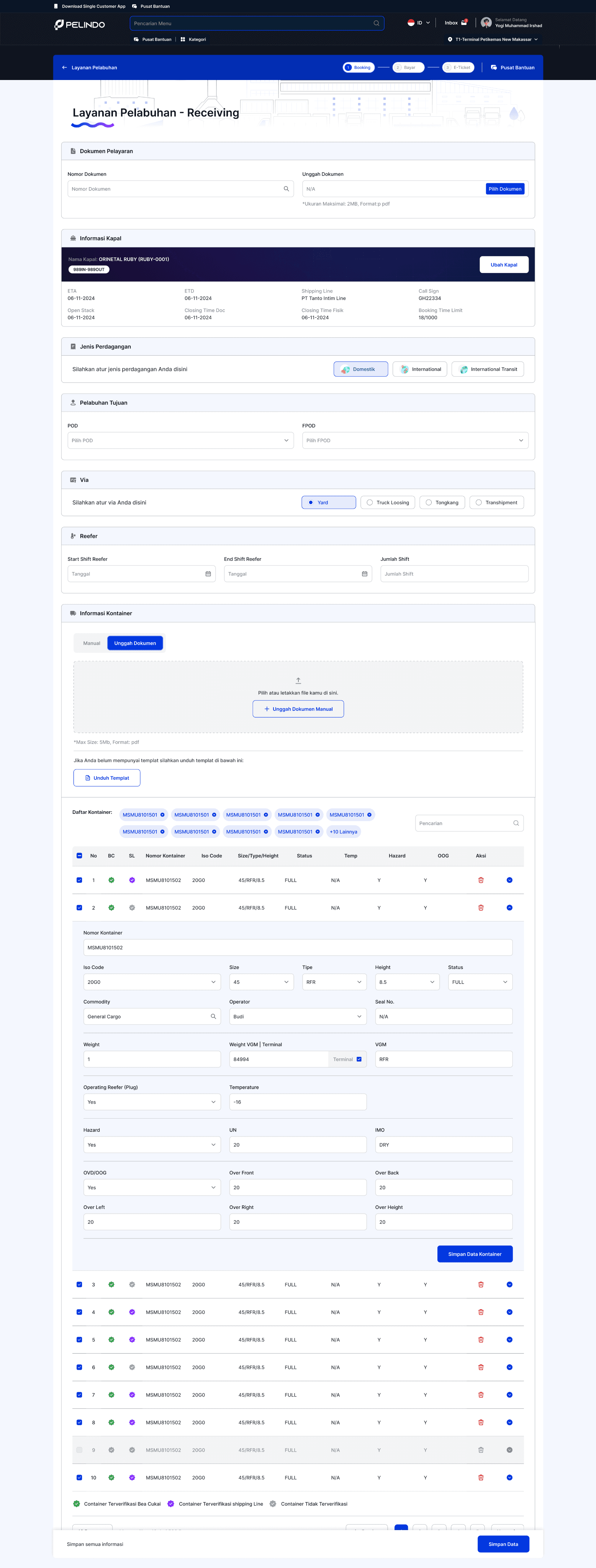Open the Pilih POD dropdown

pyautogui.click(x=181, y=441)
